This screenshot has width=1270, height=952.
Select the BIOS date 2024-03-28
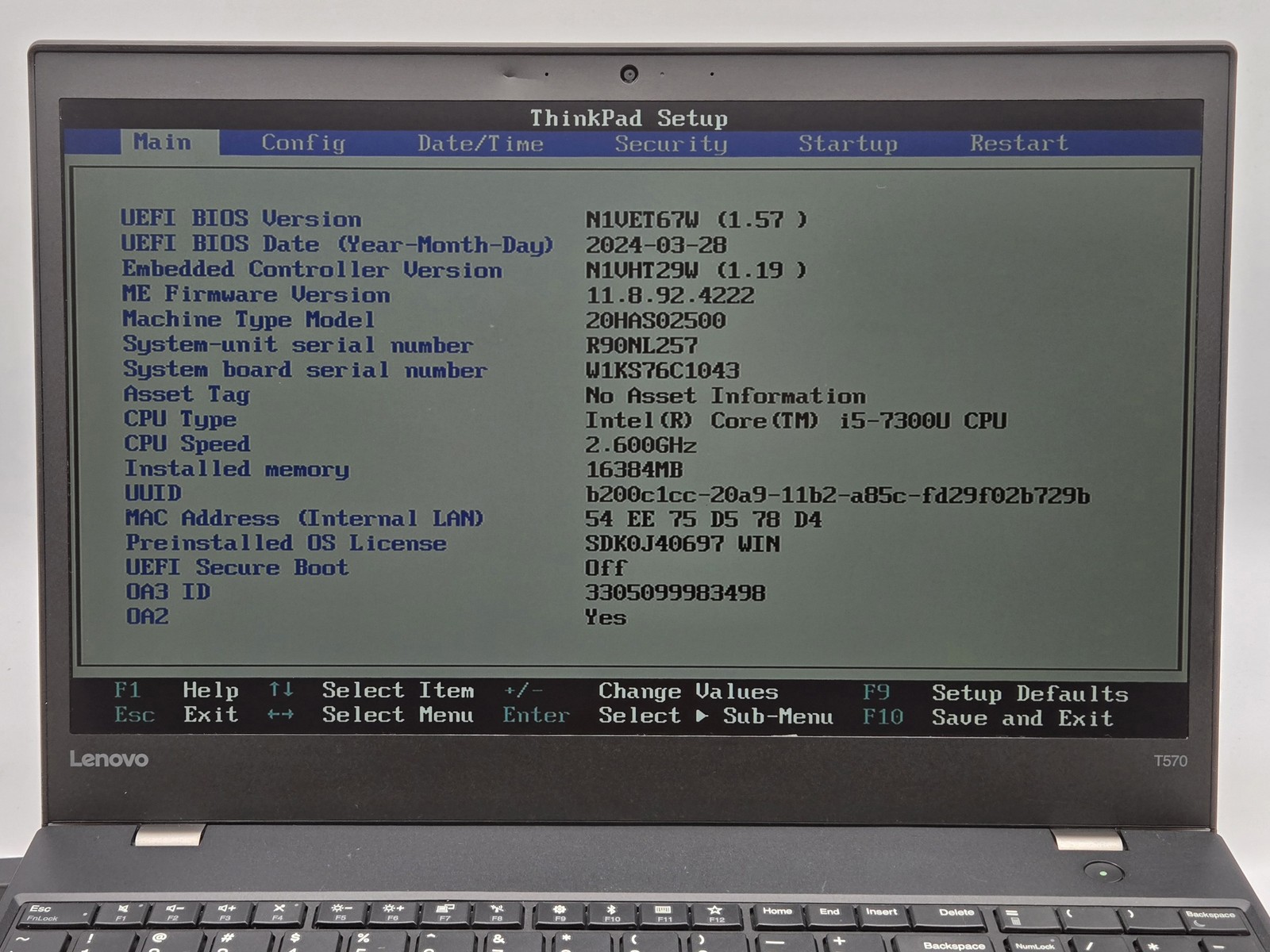pyautogui.click(x=656, y=245)
